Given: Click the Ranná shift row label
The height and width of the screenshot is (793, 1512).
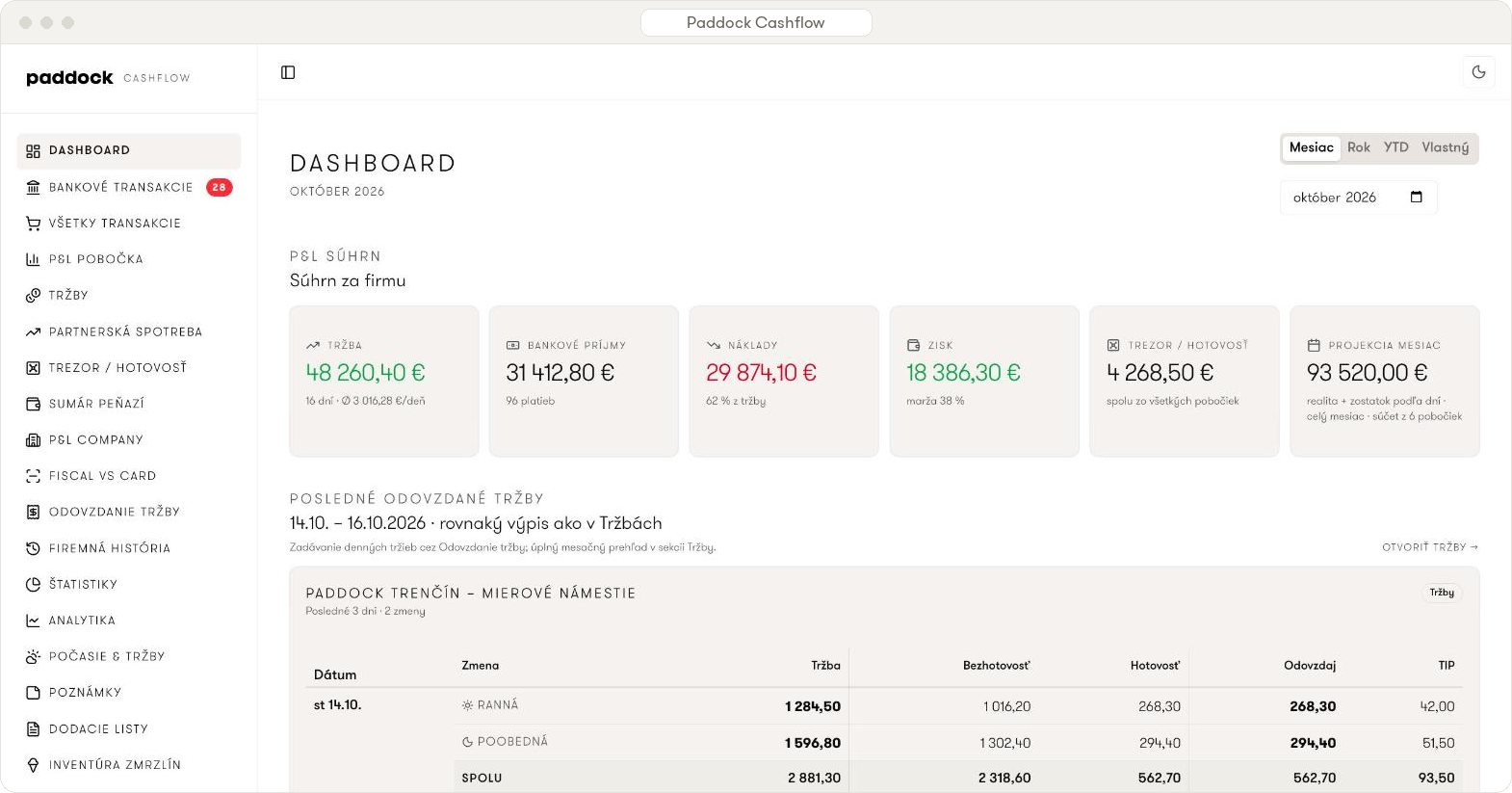Looking at the screenshot, I should 490,705.
